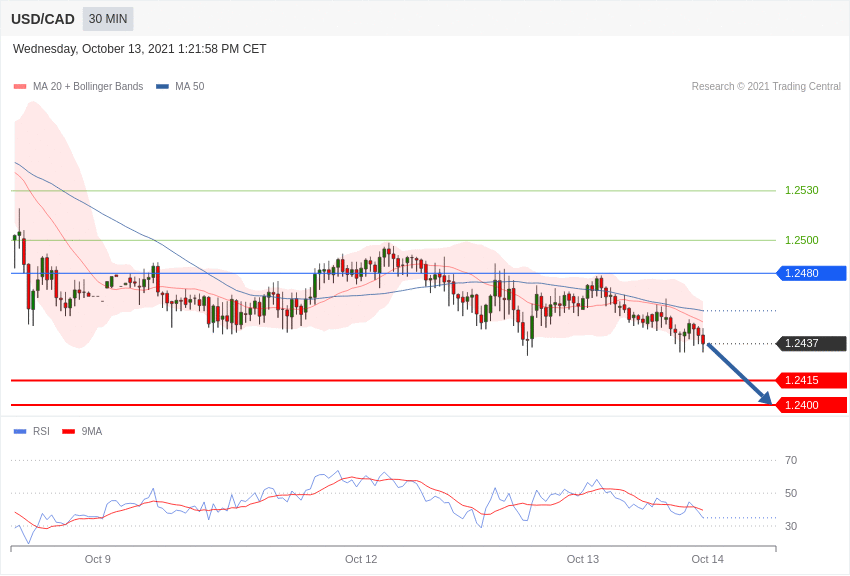Select the red 1.2415 support price tag
The image size is (850, 576).
point(812,380)
